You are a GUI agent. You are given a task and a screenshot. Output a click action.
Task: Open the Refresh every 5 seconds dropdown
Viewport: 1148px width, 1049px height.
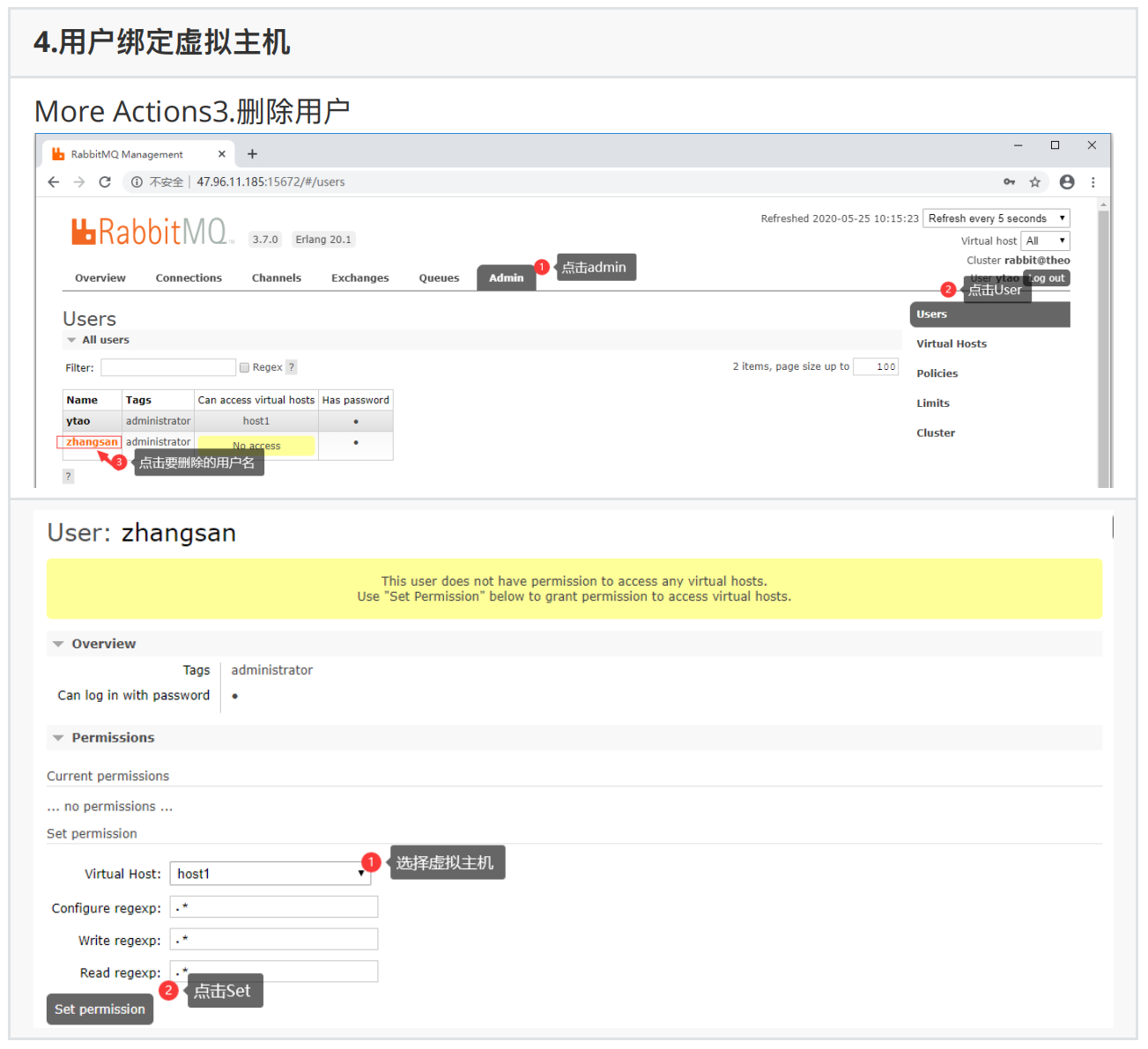coord(996,218)
